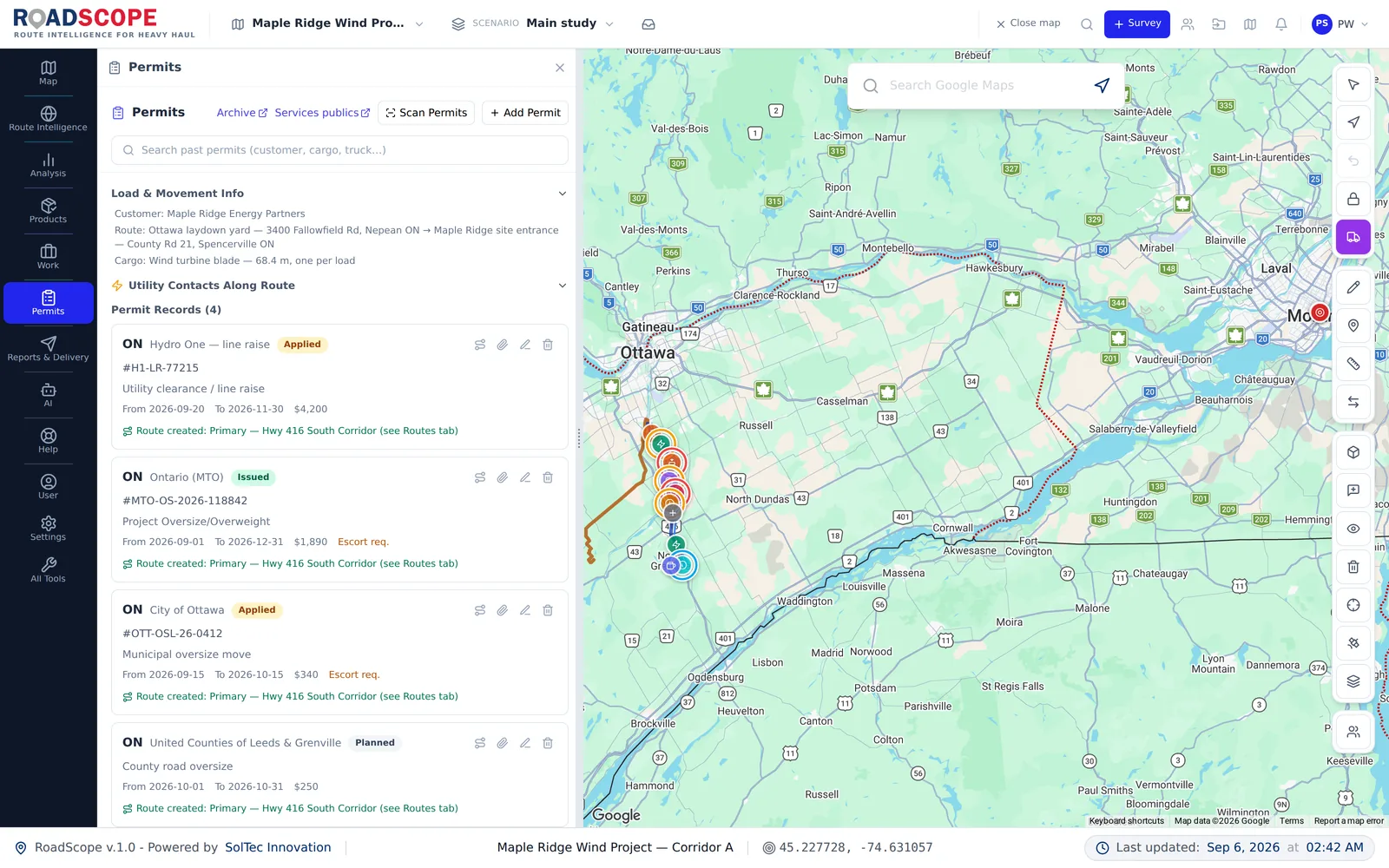Click the 3D cube map tool

point(1353,452)
